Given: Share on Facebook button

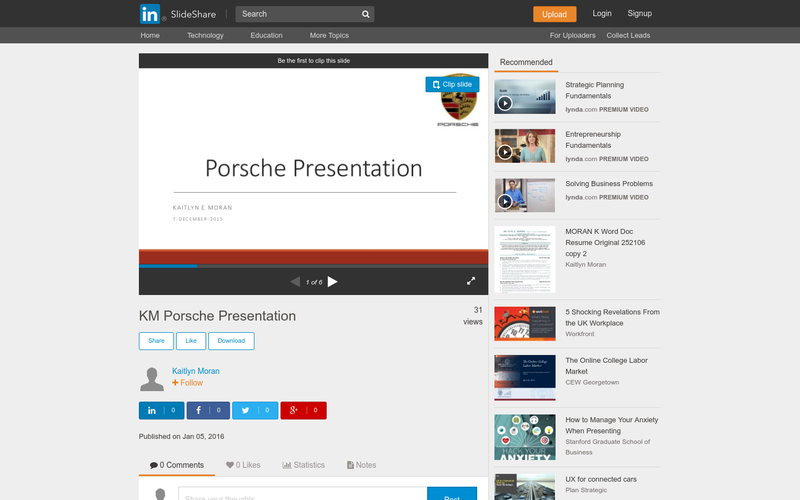Looking at the screenshot, I should click(208, 410).
